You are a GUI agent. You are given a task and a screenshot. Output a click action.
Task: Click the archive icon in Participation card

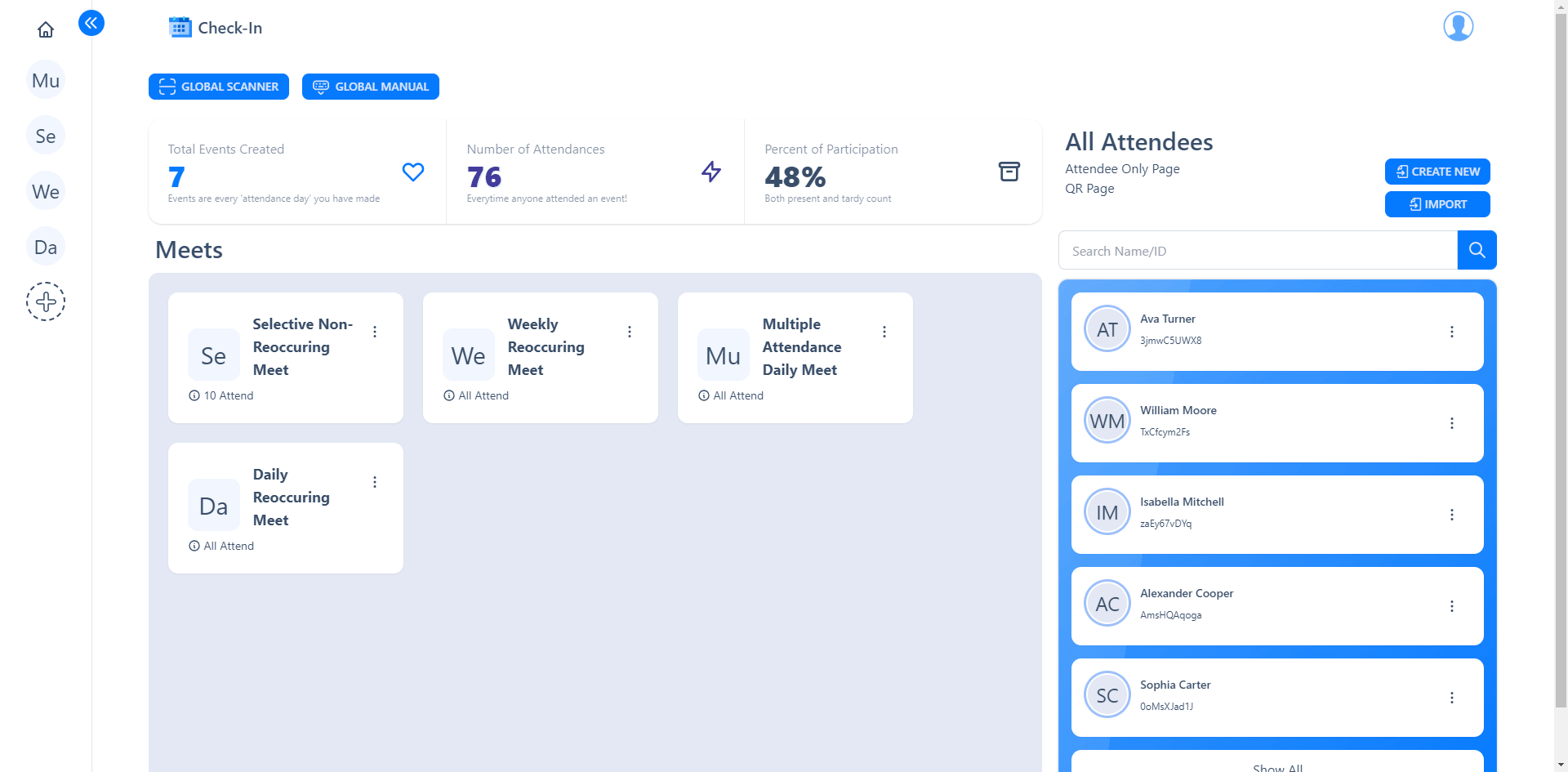click(1009, 172)
